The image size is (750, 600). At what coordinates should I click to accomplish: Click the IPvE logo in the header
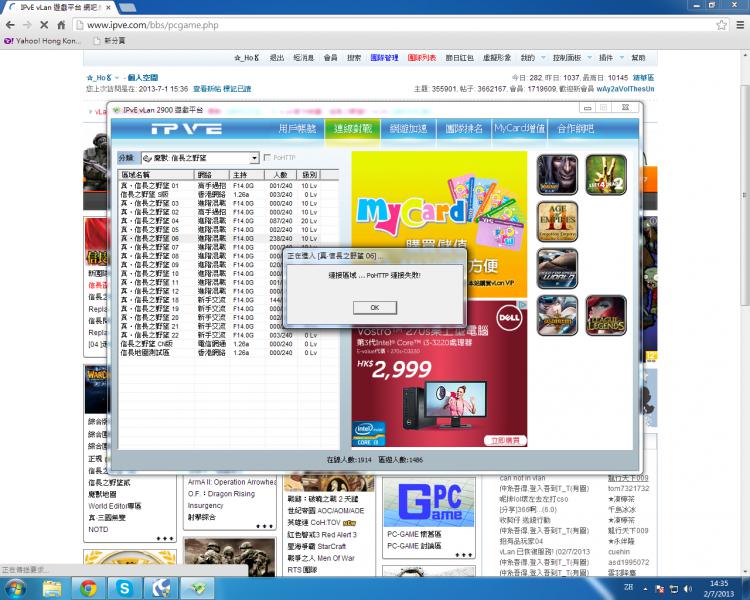click(x=187, y=129)
